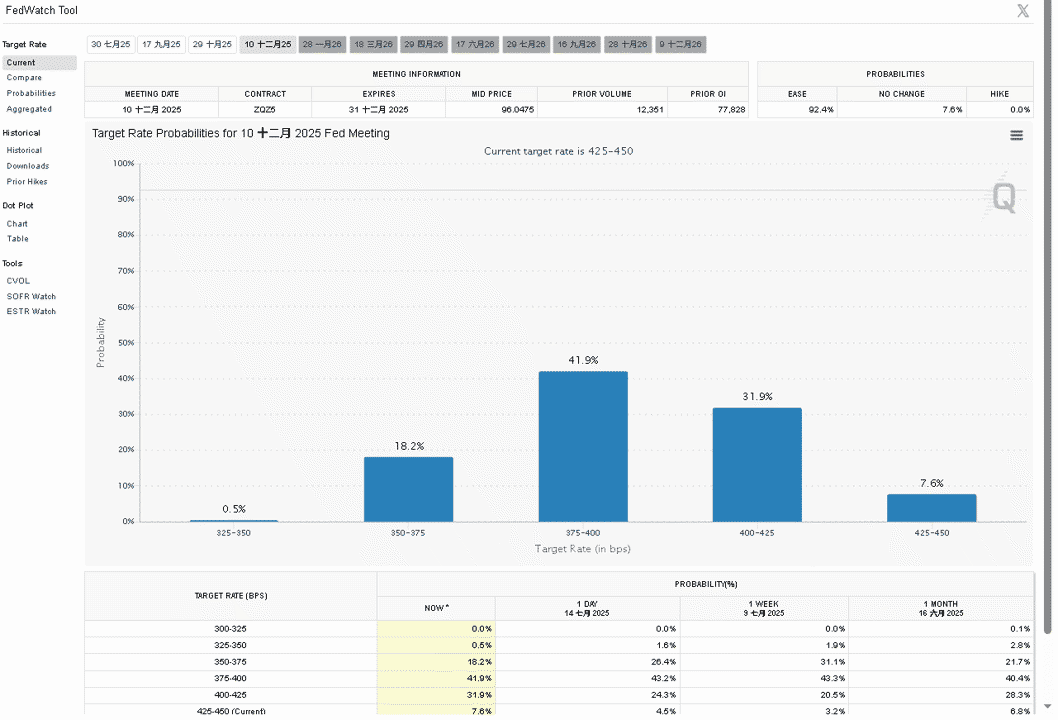Click the 350-375 bar showing 18.2%
Image resolution: width=1058 pixels, height=720 pixels.
point(408,489)
